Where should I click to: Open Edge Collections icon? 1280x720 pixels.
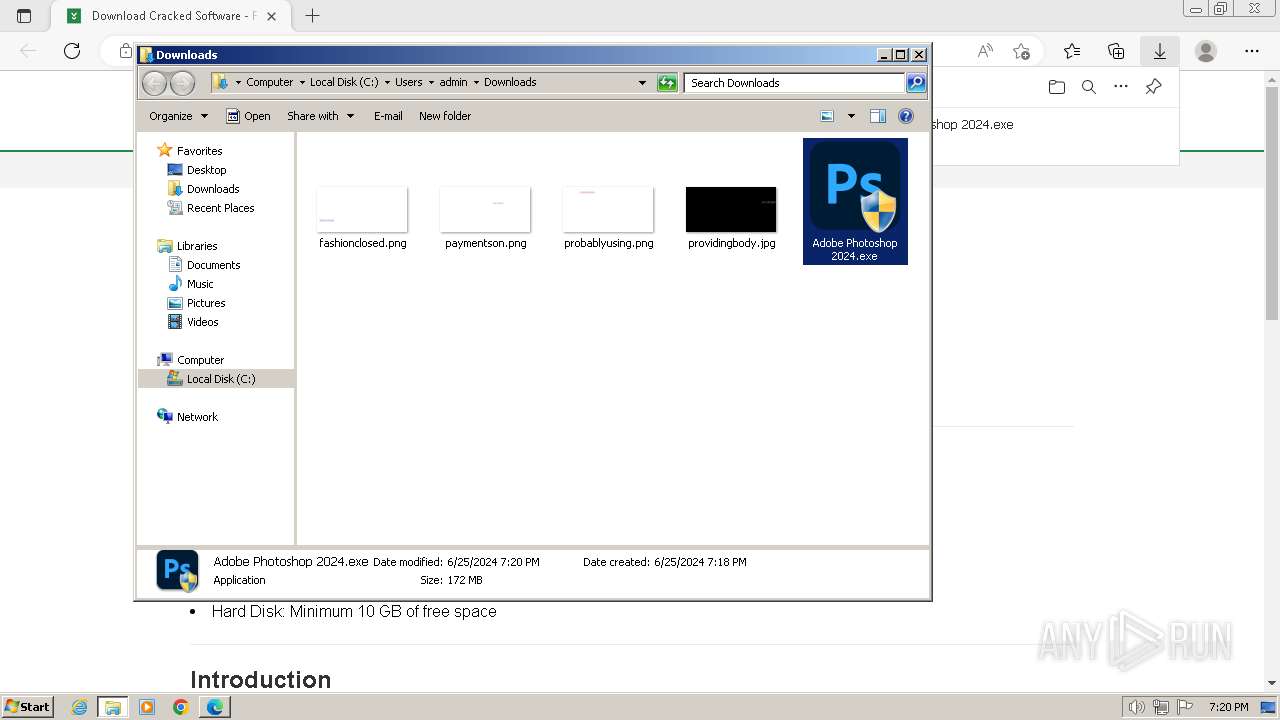pyautogui.click(x=1116, y=51)
